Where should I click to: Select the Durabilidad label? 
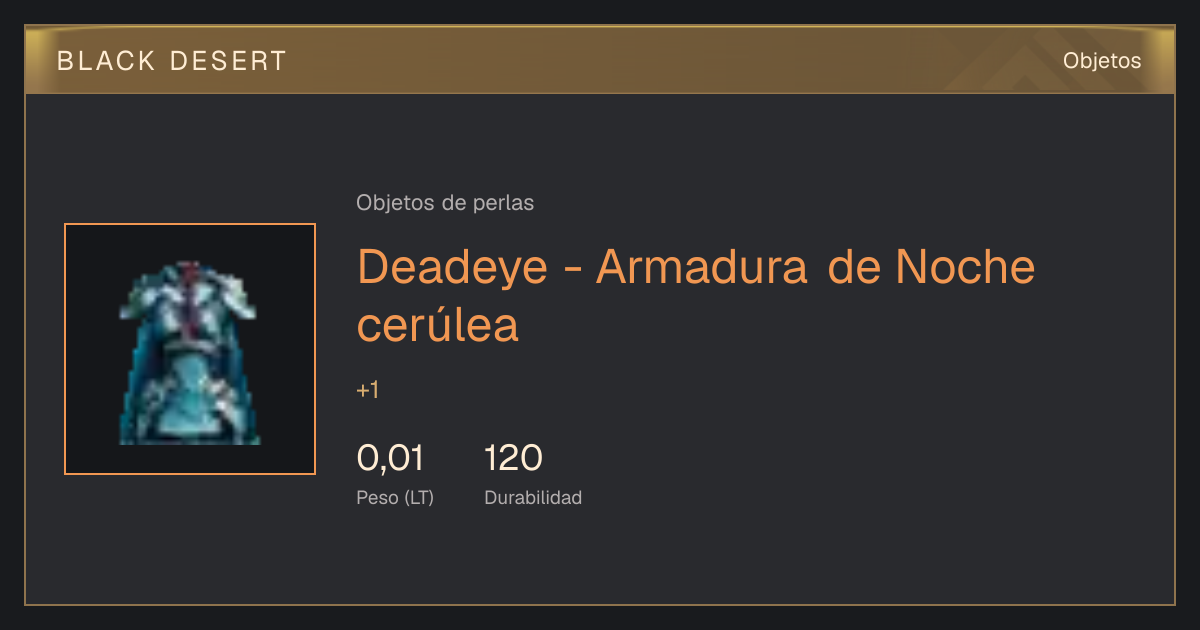pos(533,497)
